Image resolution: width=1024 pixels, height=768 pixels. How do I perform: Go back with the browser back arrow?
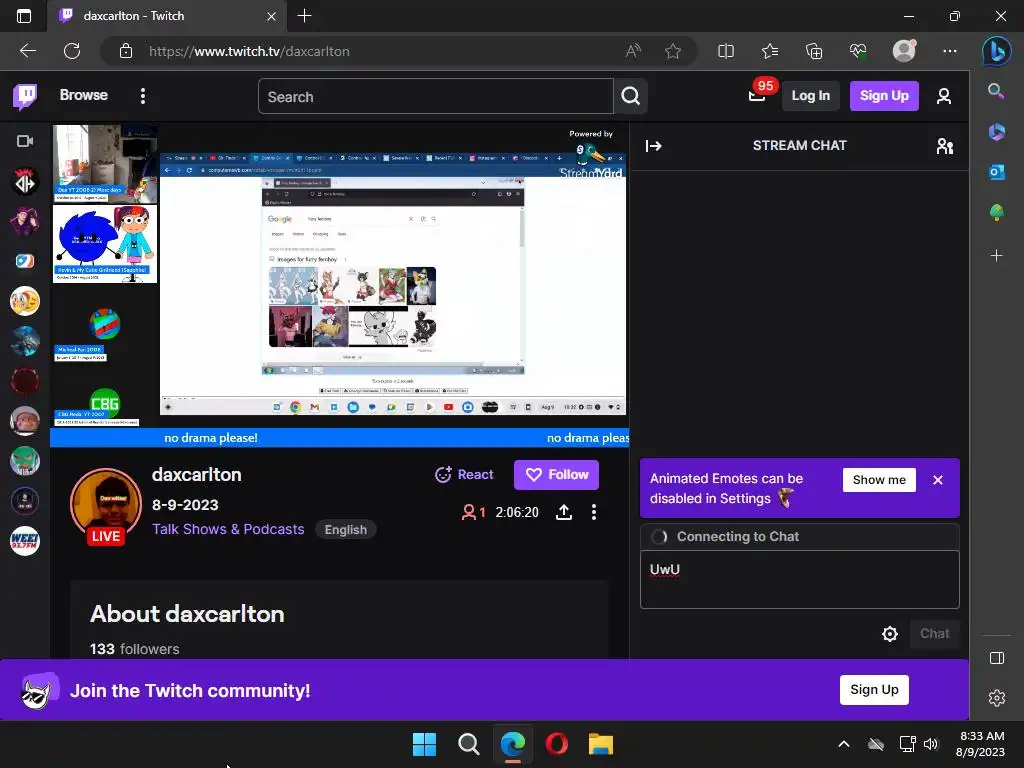tap(28, 51)
